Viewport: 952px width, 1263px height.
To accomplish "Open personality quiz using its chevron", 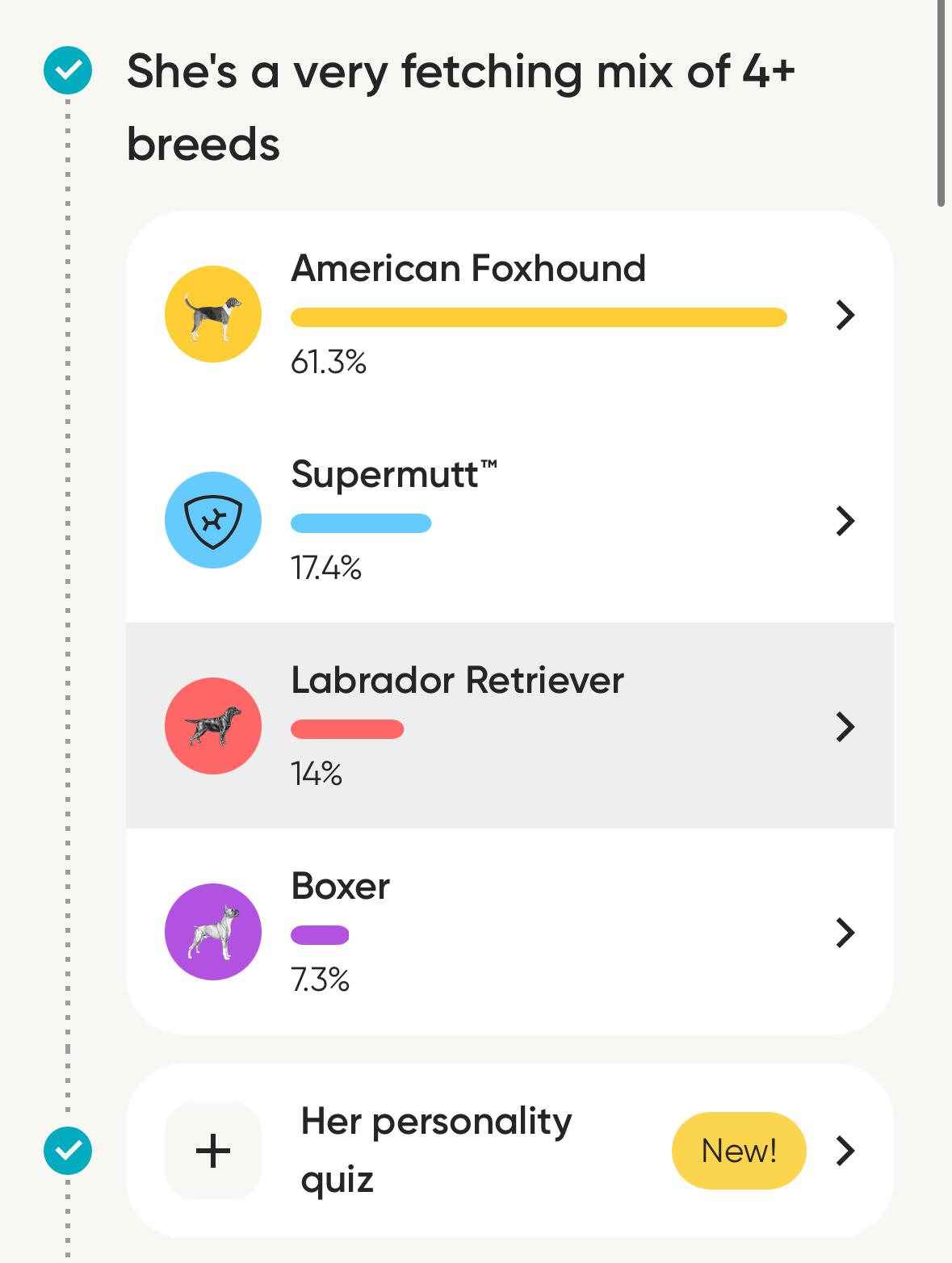I will [845, 1151].
